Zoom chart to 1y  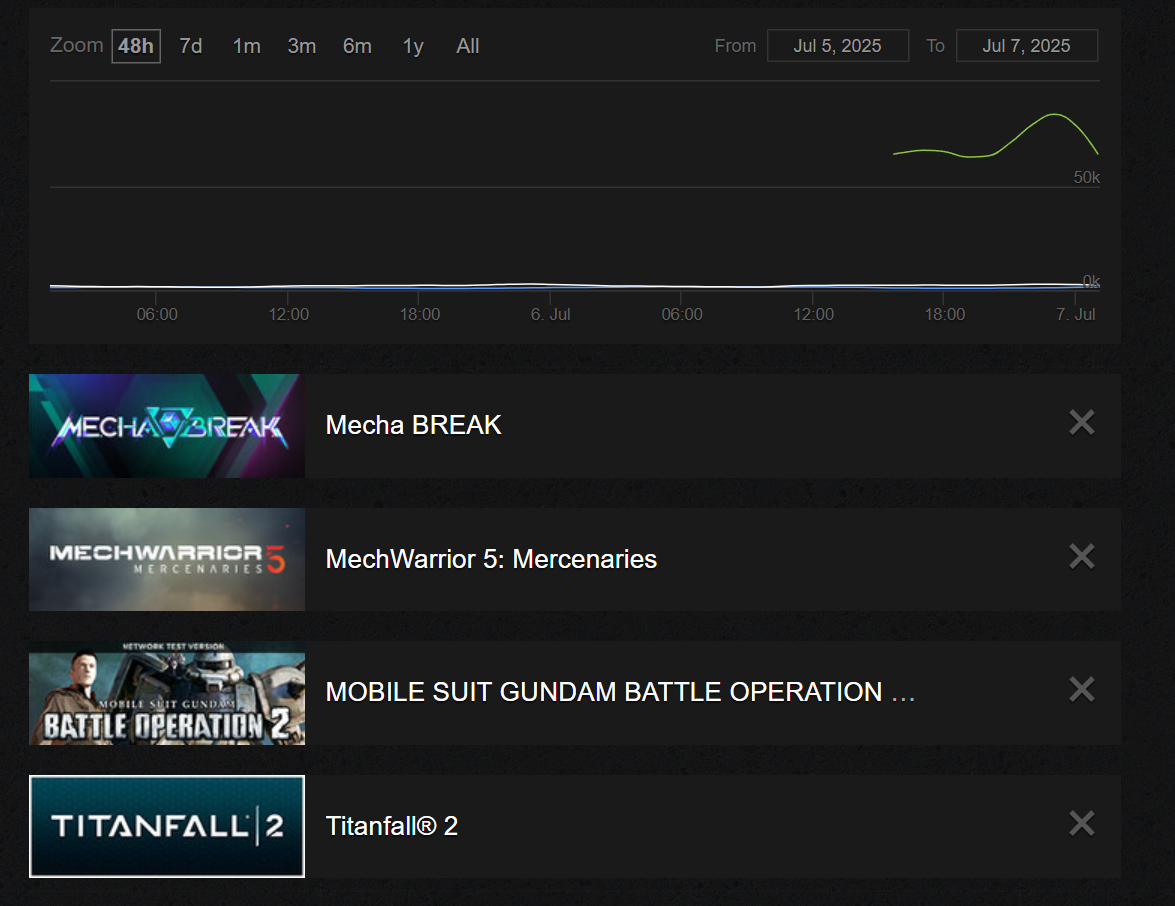tap(413, 46)
